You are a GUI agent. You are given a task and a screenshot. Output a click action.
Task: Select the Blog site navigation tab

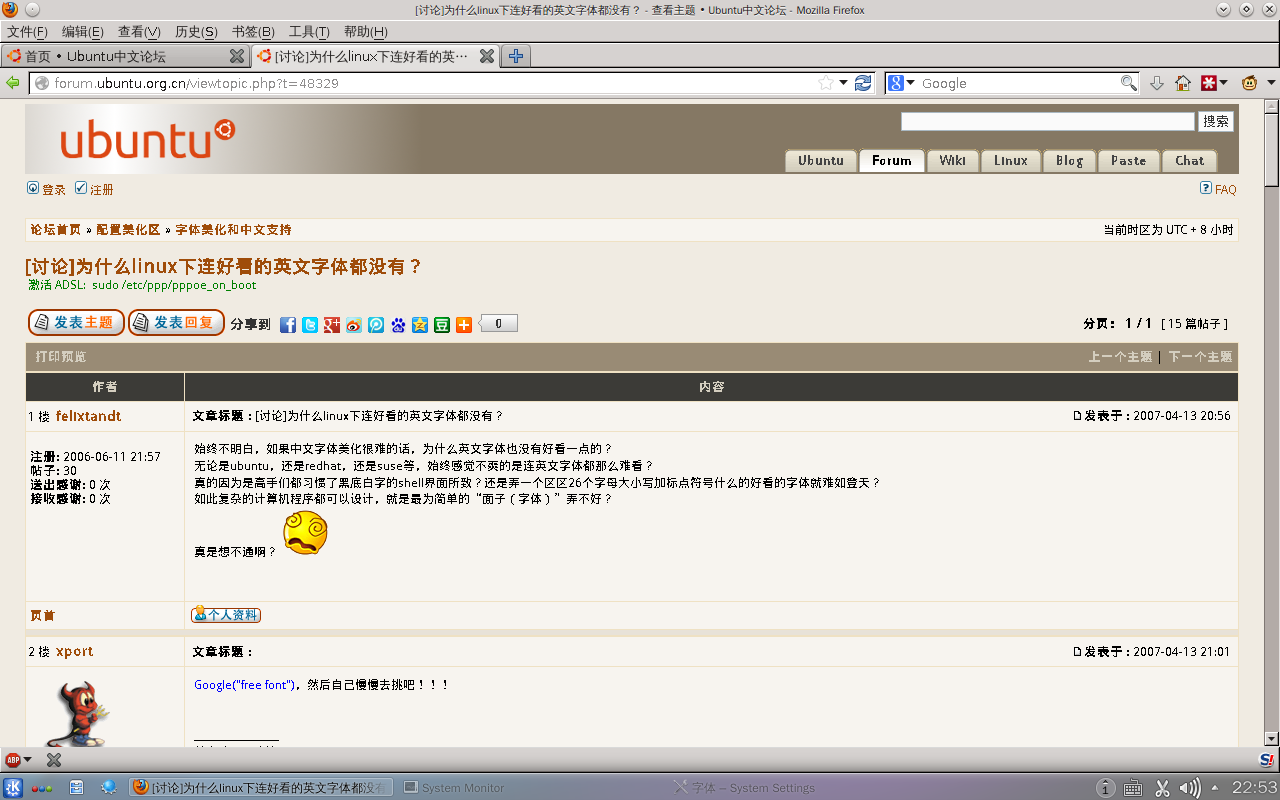point(1069,160)
